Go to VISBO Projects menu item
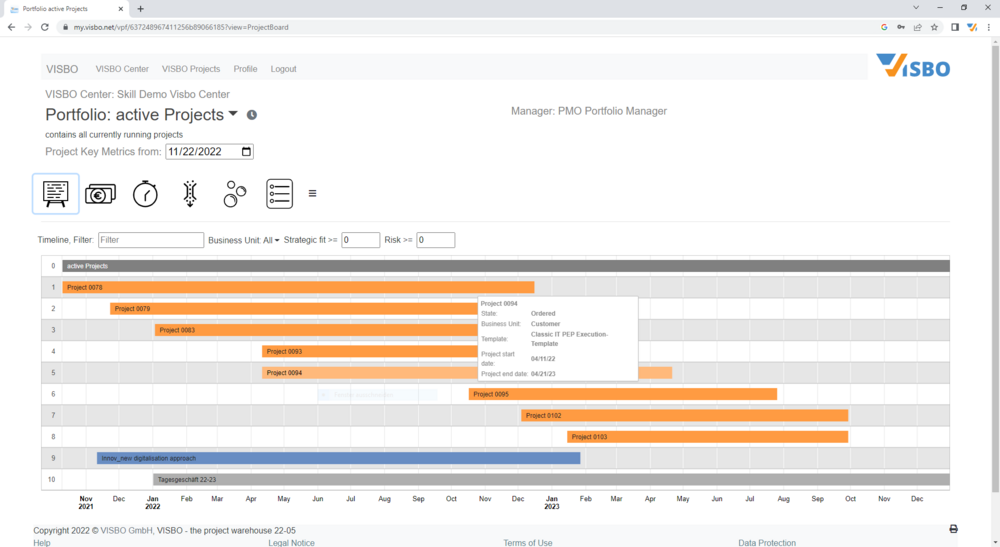The width and height of the screenshot is (1000, 547). 191,69
